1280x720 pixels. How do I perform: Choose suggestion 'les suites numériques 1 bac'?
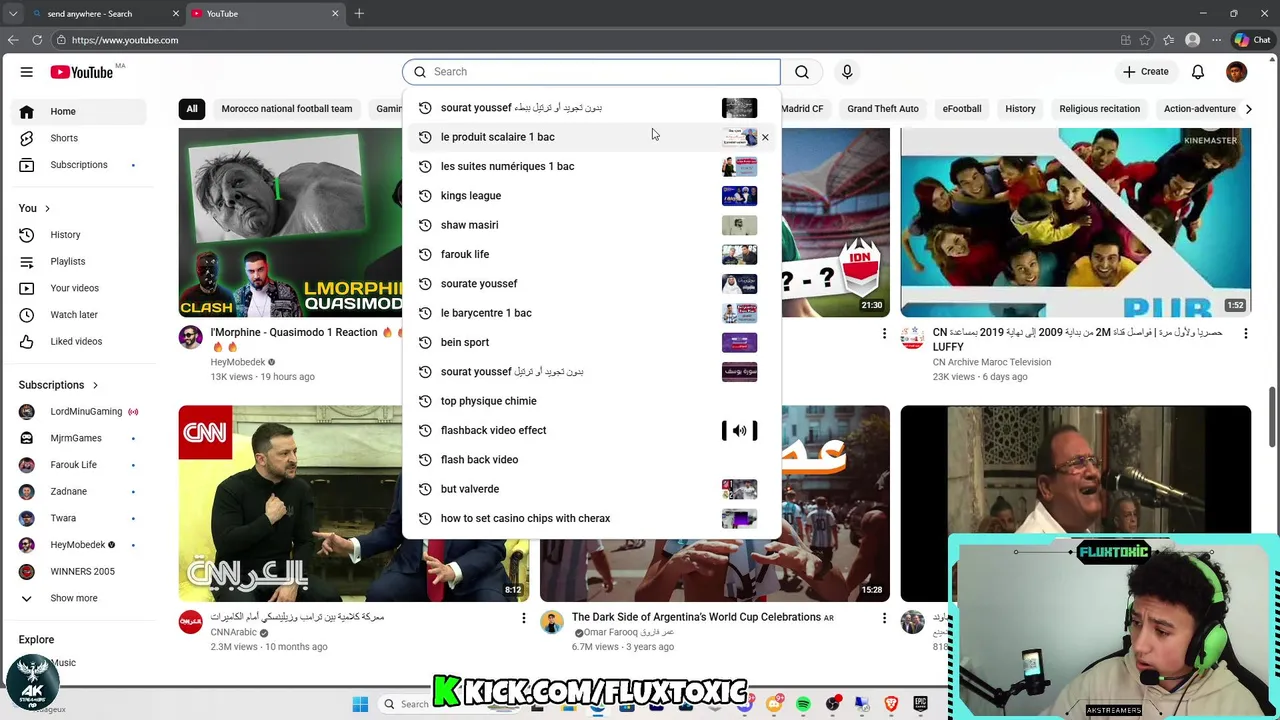(x=590, y=166)
